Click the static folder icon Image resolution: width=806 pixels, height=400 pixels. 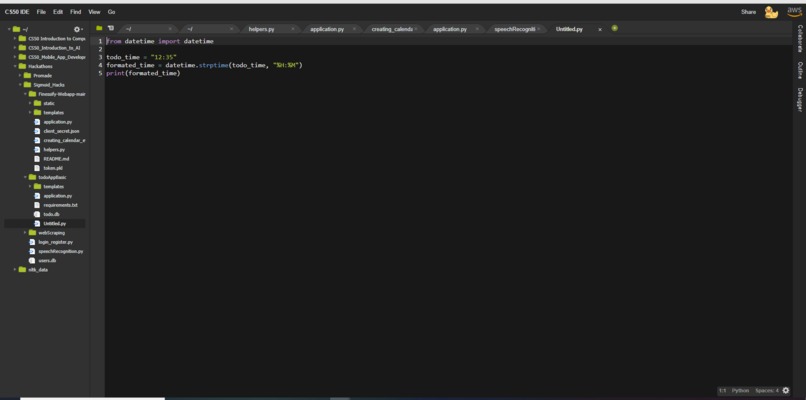point(38,103)
